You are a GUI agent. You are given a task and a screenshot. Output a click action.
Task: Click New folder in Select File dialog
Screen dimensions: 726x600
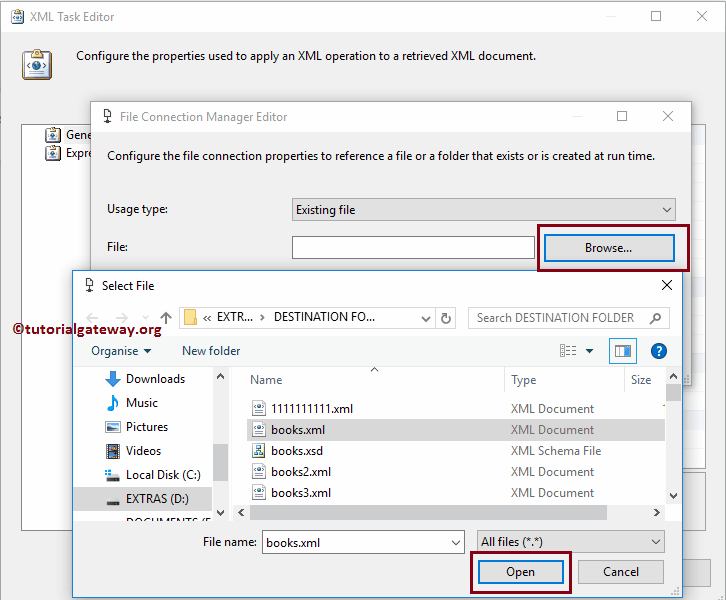tap(211, 351)
